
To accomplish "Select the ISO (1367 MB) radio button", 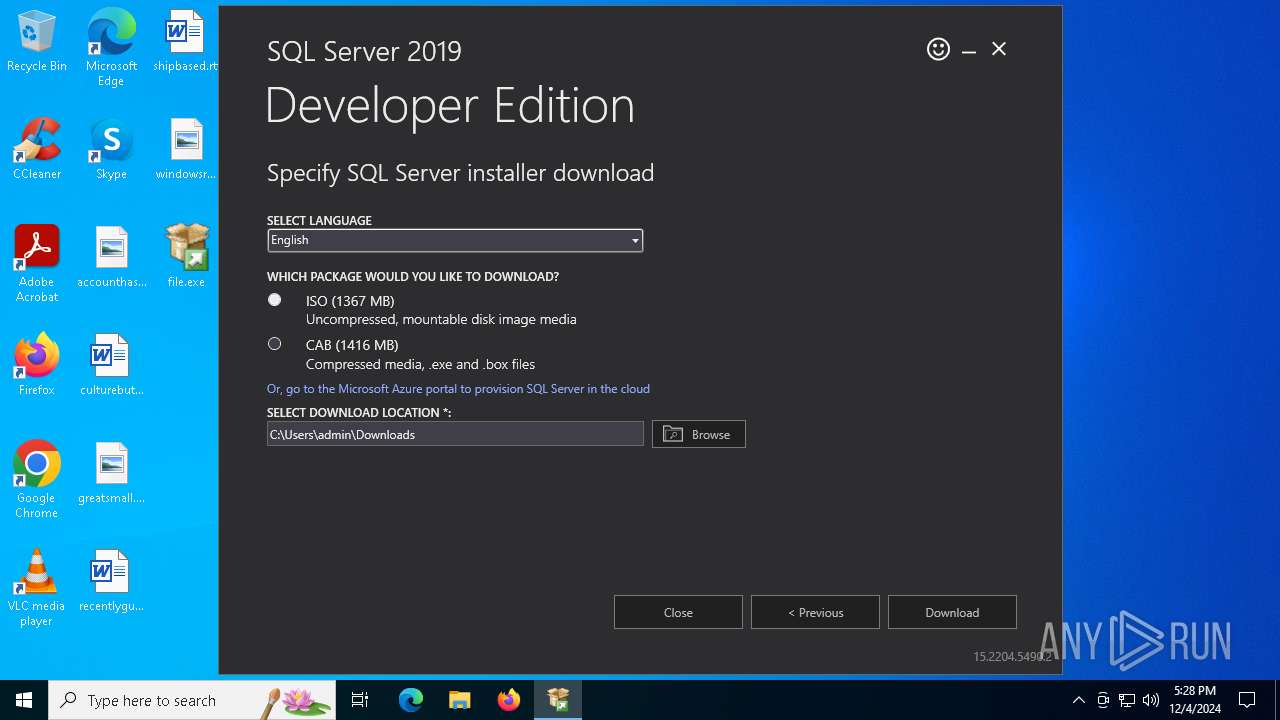I will [x=274, y=300].
